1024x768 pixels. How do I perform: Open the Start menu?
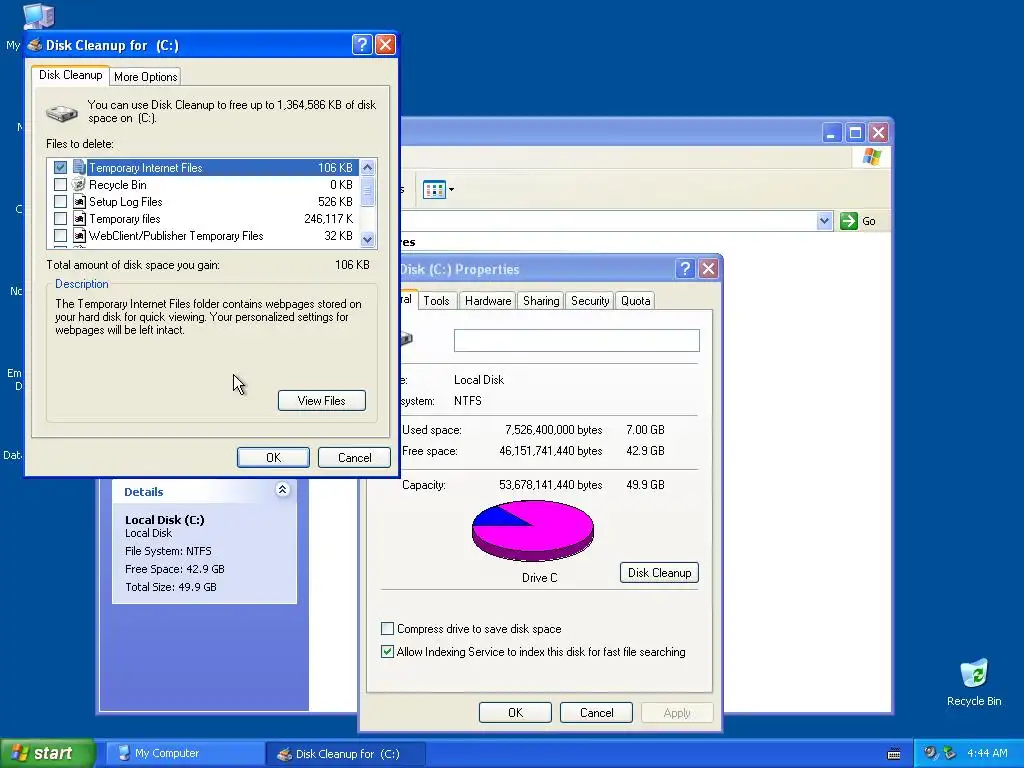48,753
